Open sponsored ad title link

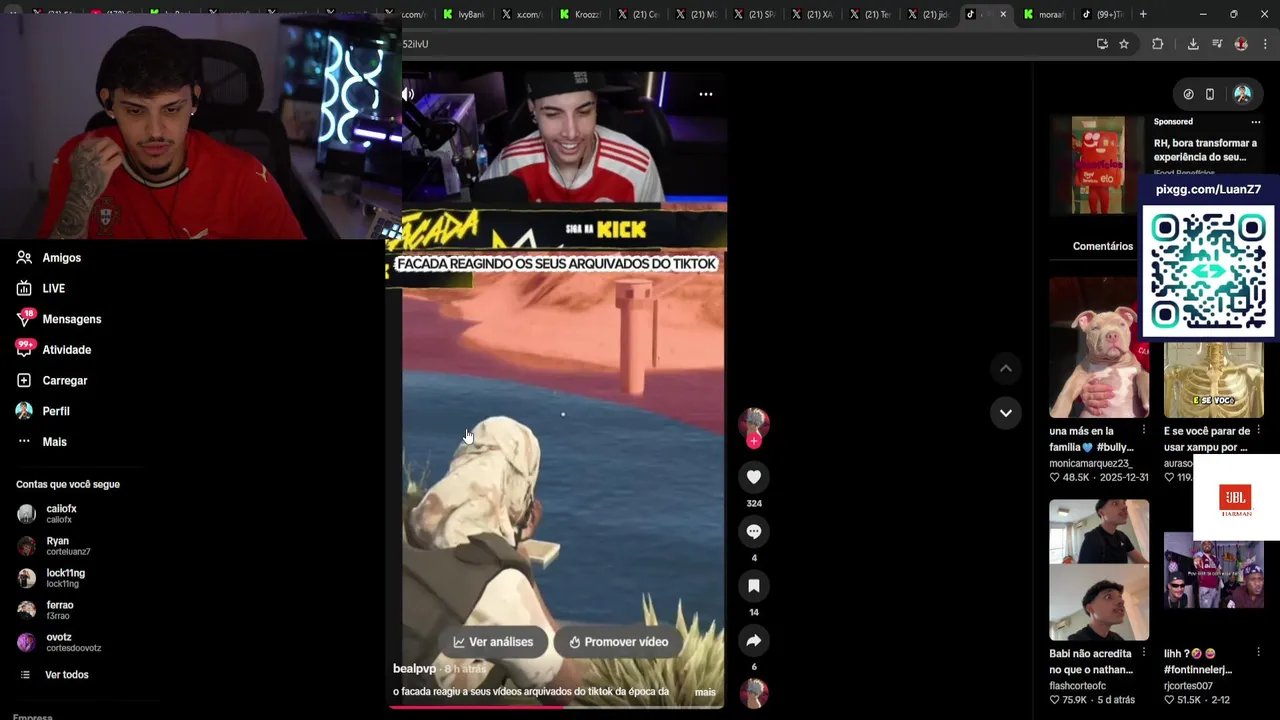tap(1205, 150)
